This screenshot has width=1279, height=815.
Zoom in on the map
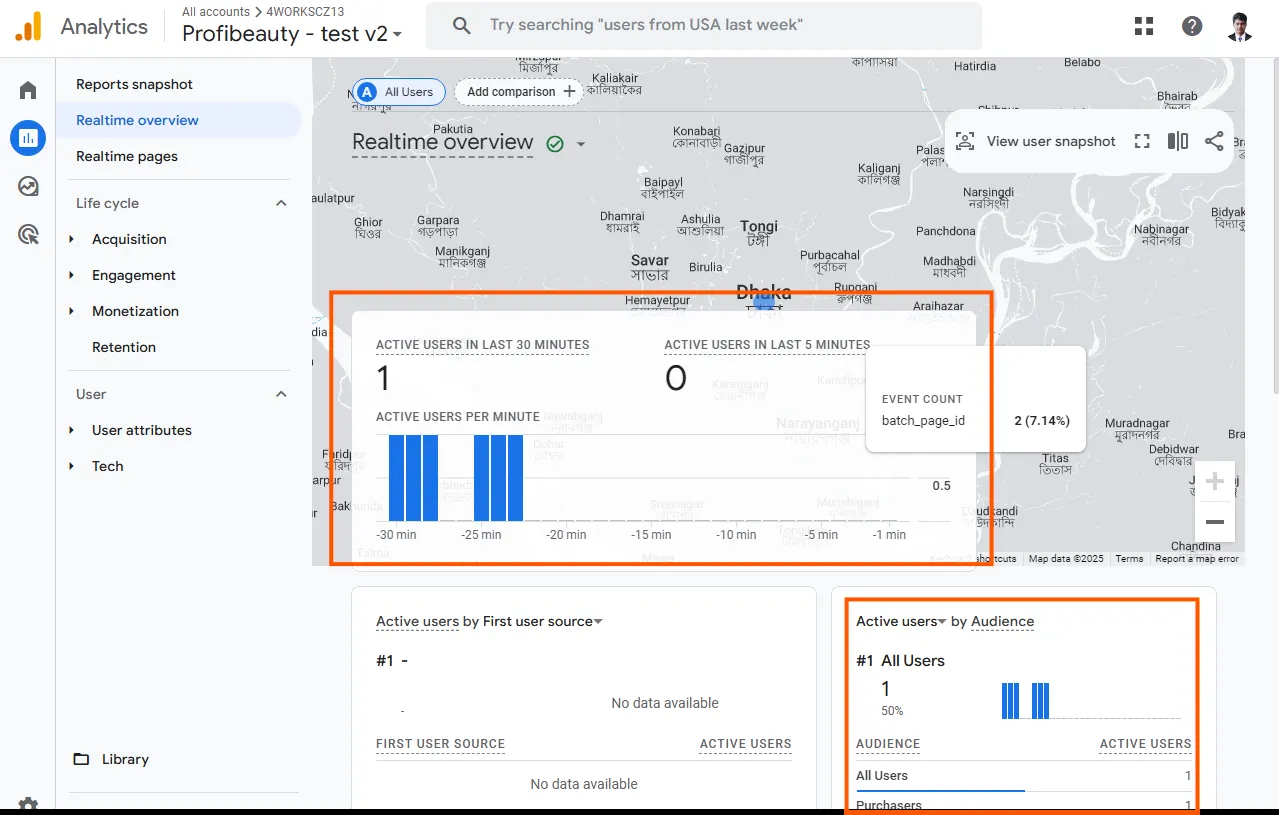pos(1215,482)
